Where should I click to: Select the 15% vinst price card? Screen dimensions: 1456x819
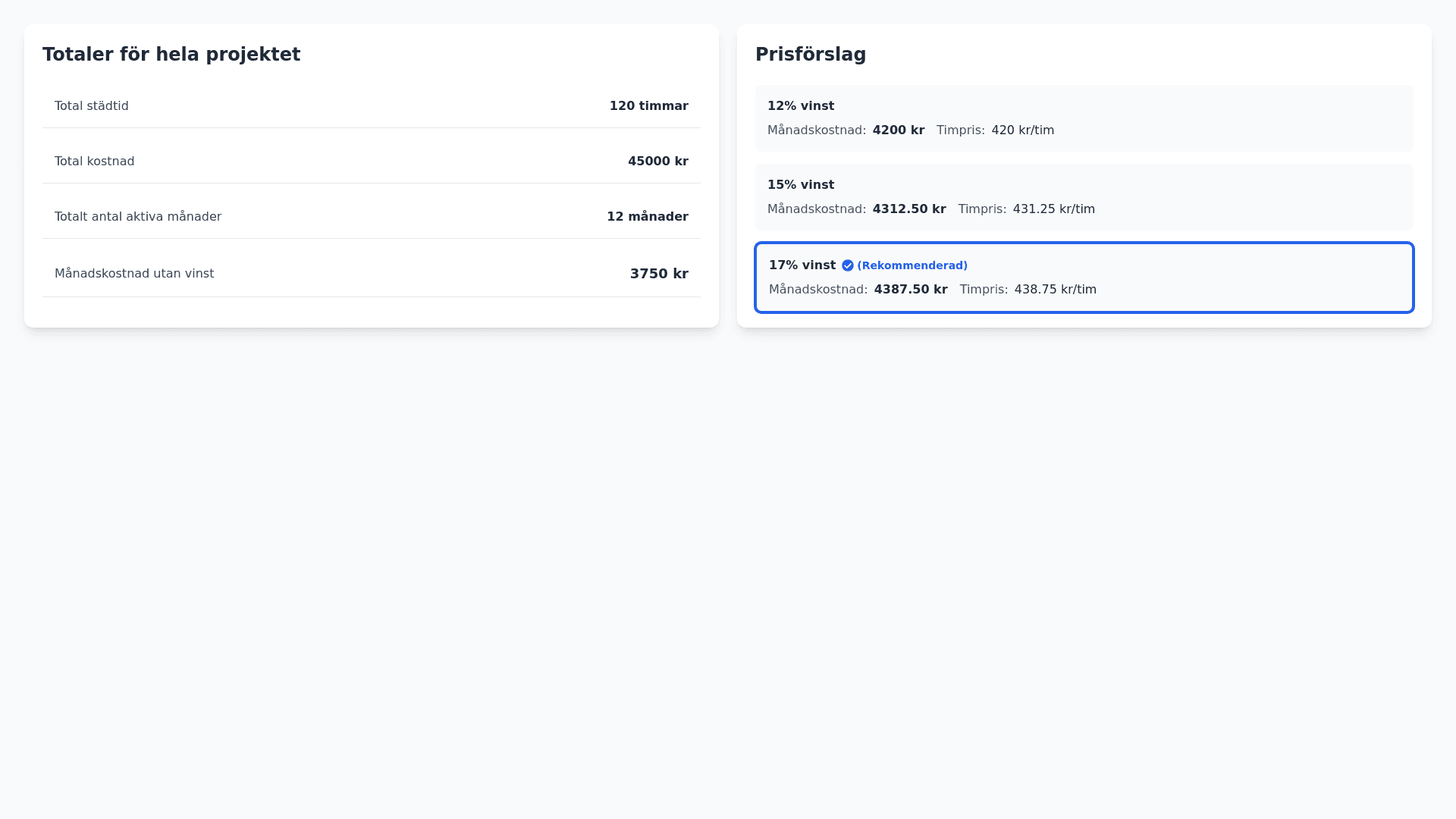pos(1084,196)
